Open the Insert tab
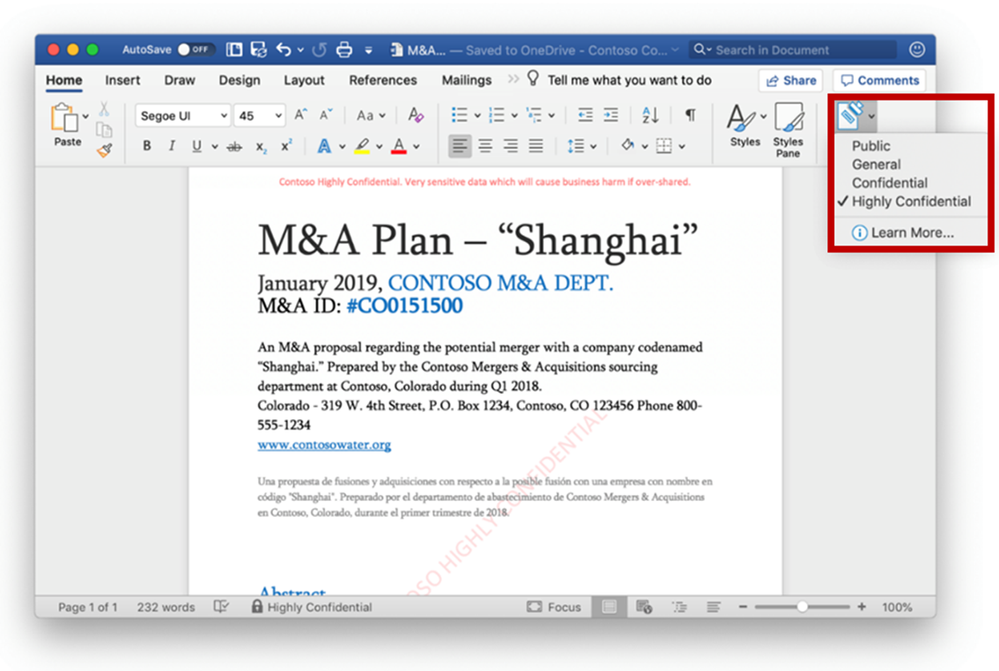 click(122, 80)
